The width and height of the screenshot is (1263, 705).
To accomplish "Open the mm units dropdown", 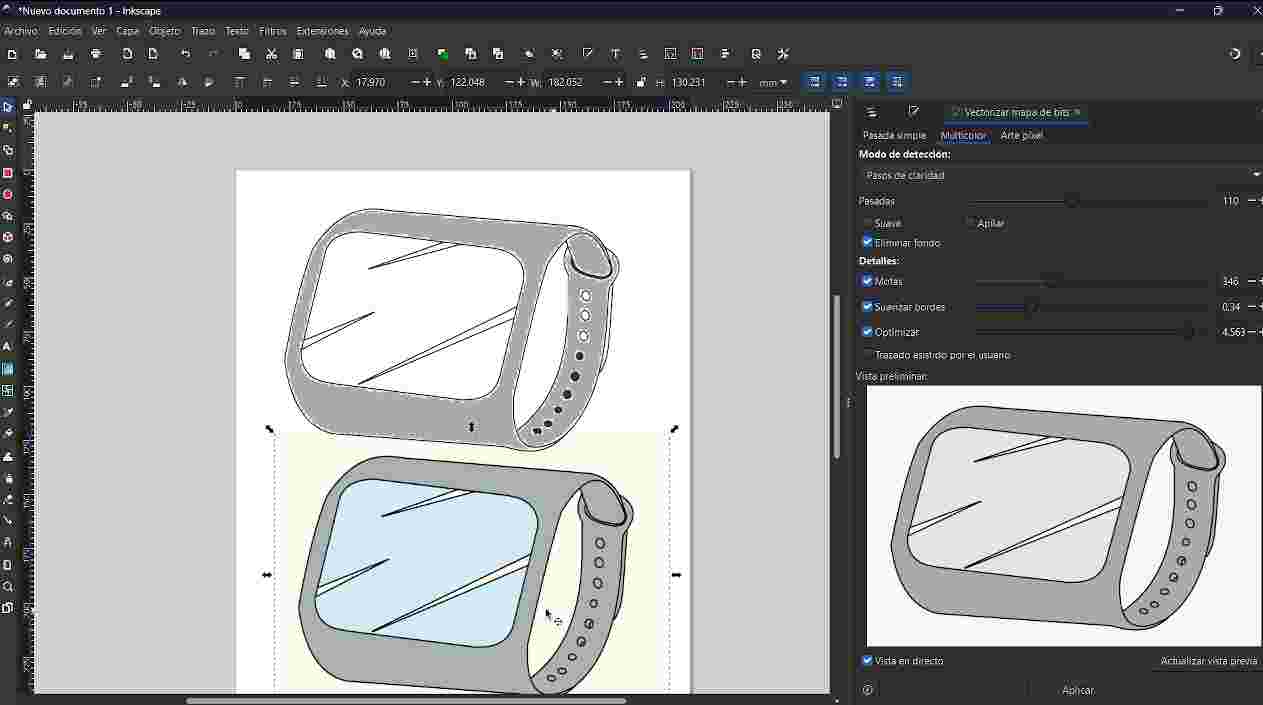I will [772, 82].
